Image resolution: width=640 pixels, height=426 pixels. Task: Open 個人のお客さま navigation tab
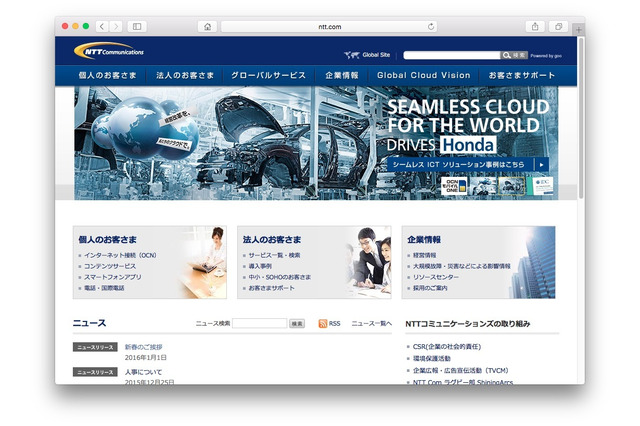(x=107, y=75)
